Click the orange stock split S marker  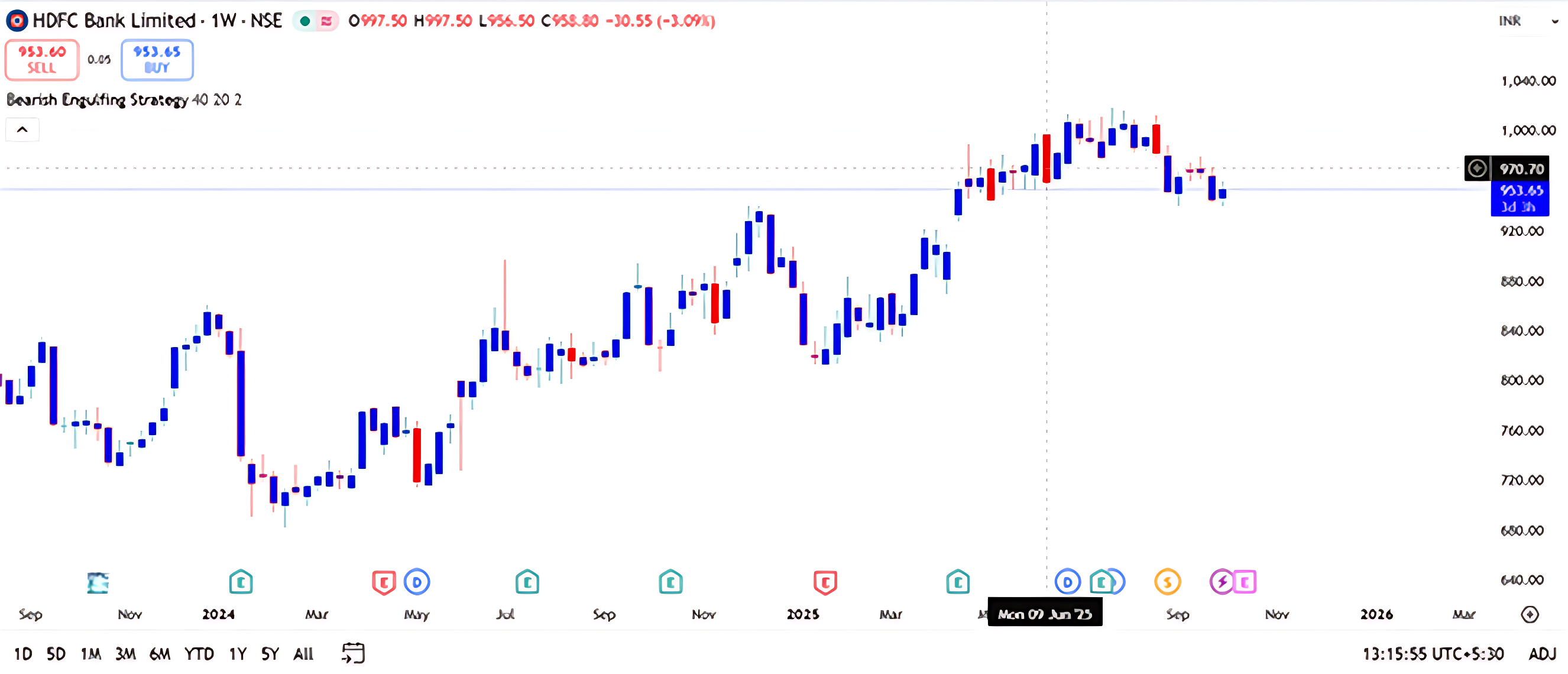coord(1167,582)
